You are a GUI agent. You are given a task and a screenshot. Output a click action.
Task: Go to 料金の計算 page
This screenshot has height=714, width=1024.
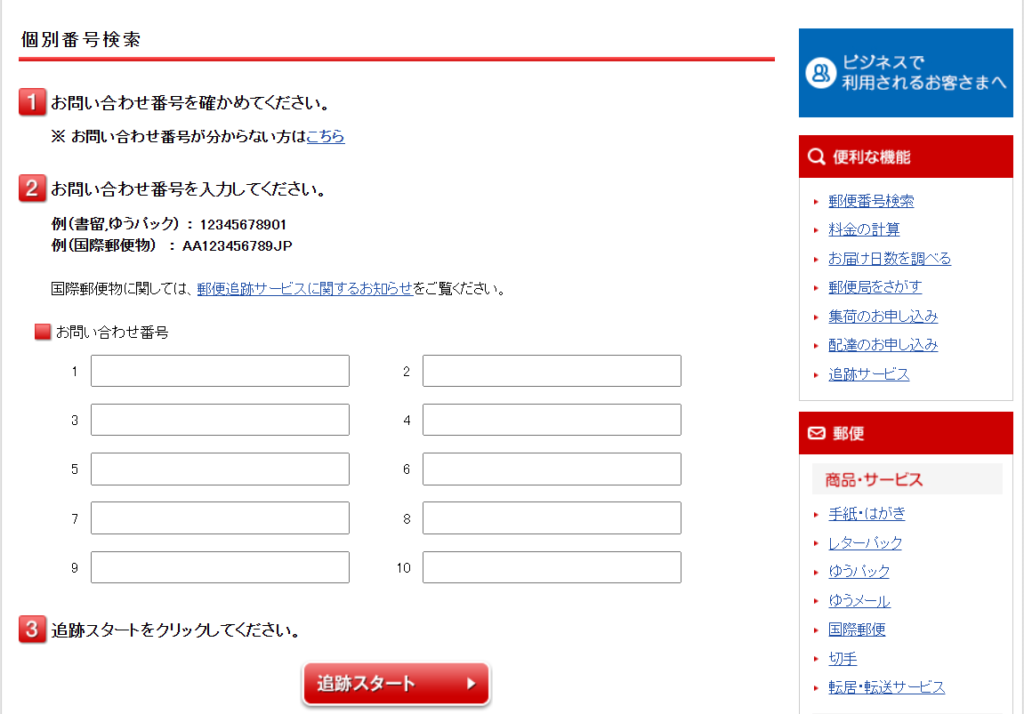863,229
